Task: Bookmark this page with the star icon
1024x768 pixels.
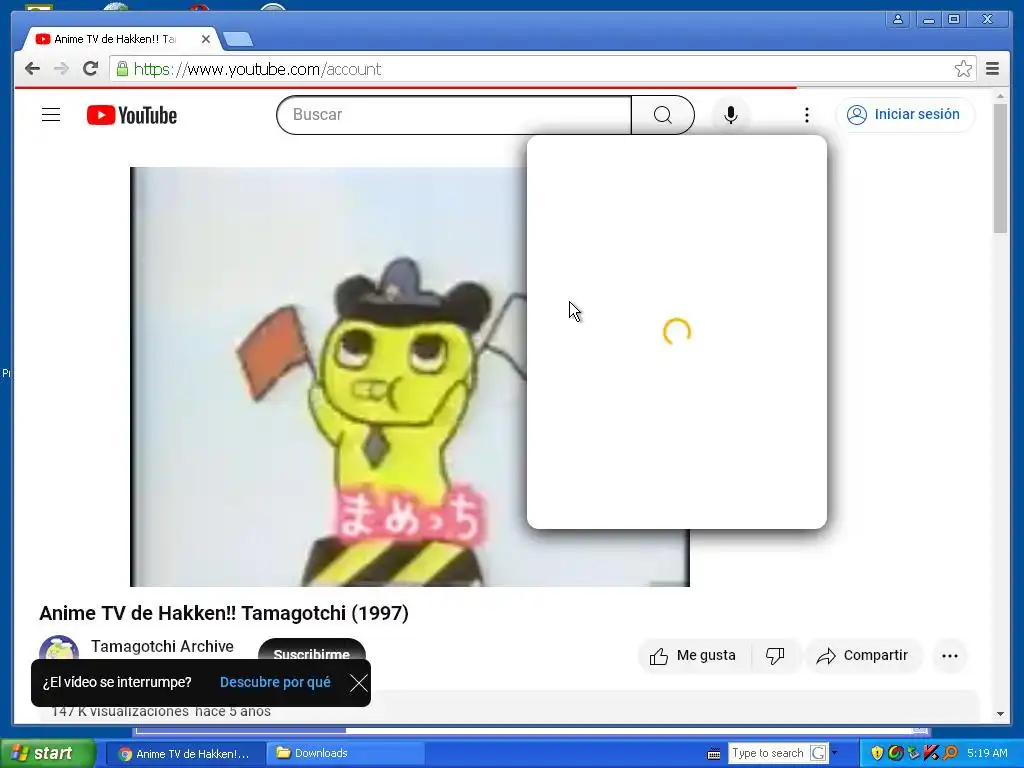Action: point(963,69)
